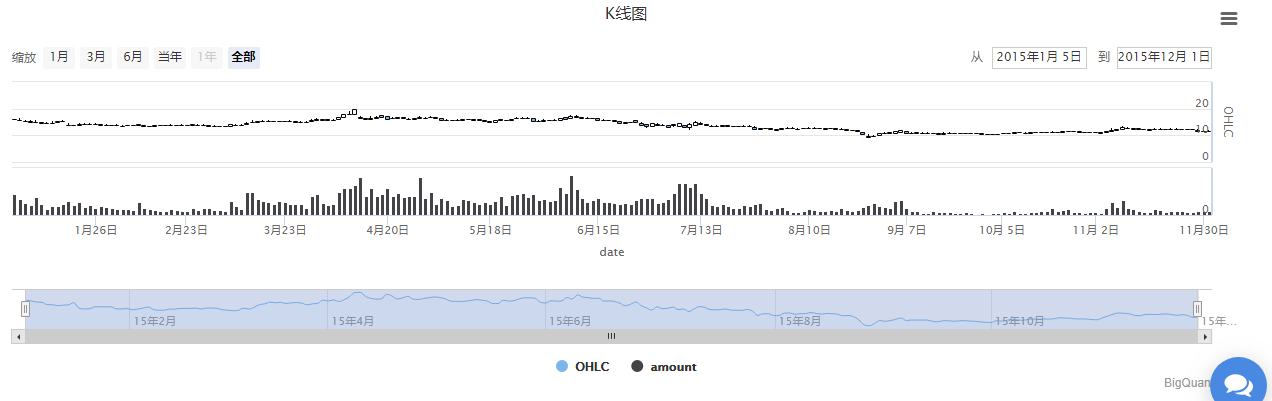Grab the right navigator range handle
This screenshot has height=401, width=1272.
1197,309
